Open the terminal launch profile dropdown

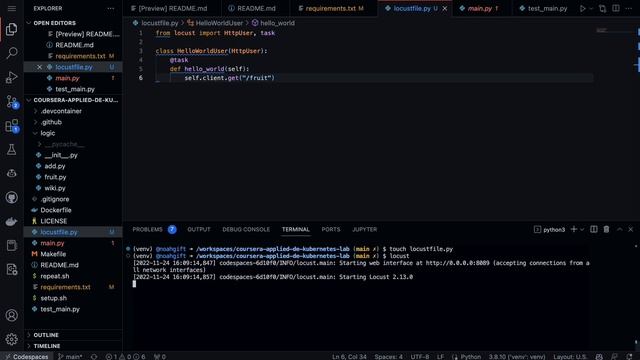coord(582,229)
